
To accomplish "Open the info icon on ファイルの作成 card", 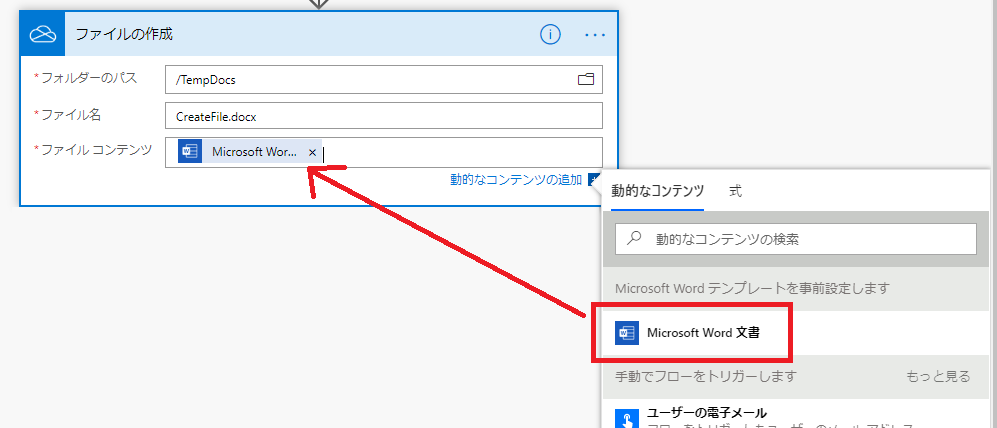I will [550, 35].
